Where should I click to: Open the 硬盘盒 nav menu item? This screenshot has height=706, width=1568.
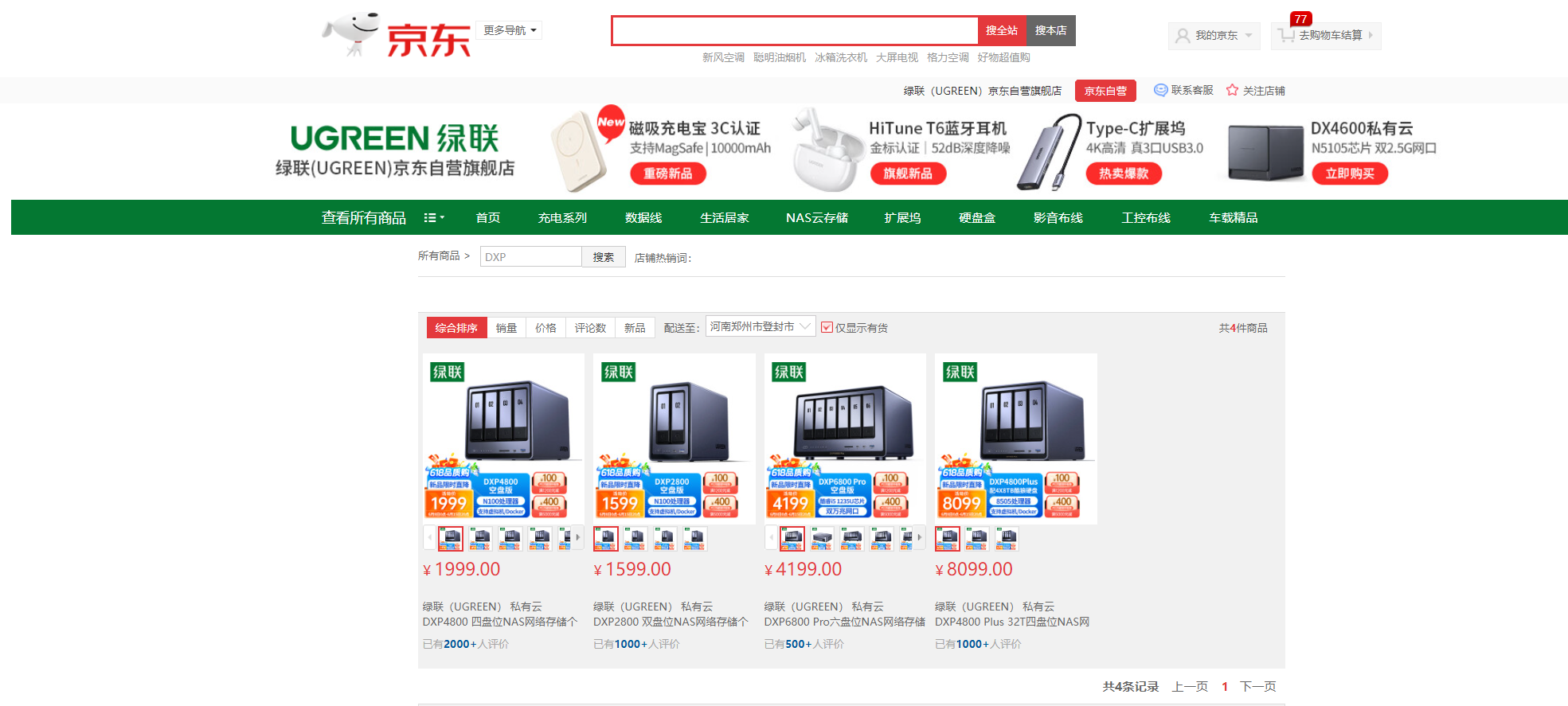tap(977, 218)
